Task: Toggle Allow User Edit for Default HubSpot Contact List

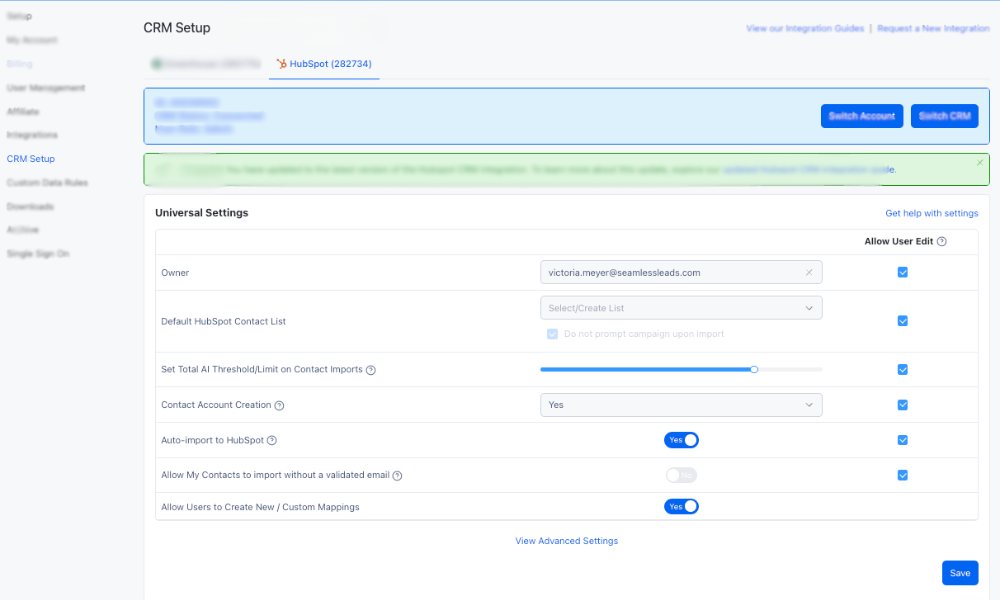Action: point(902,321)
